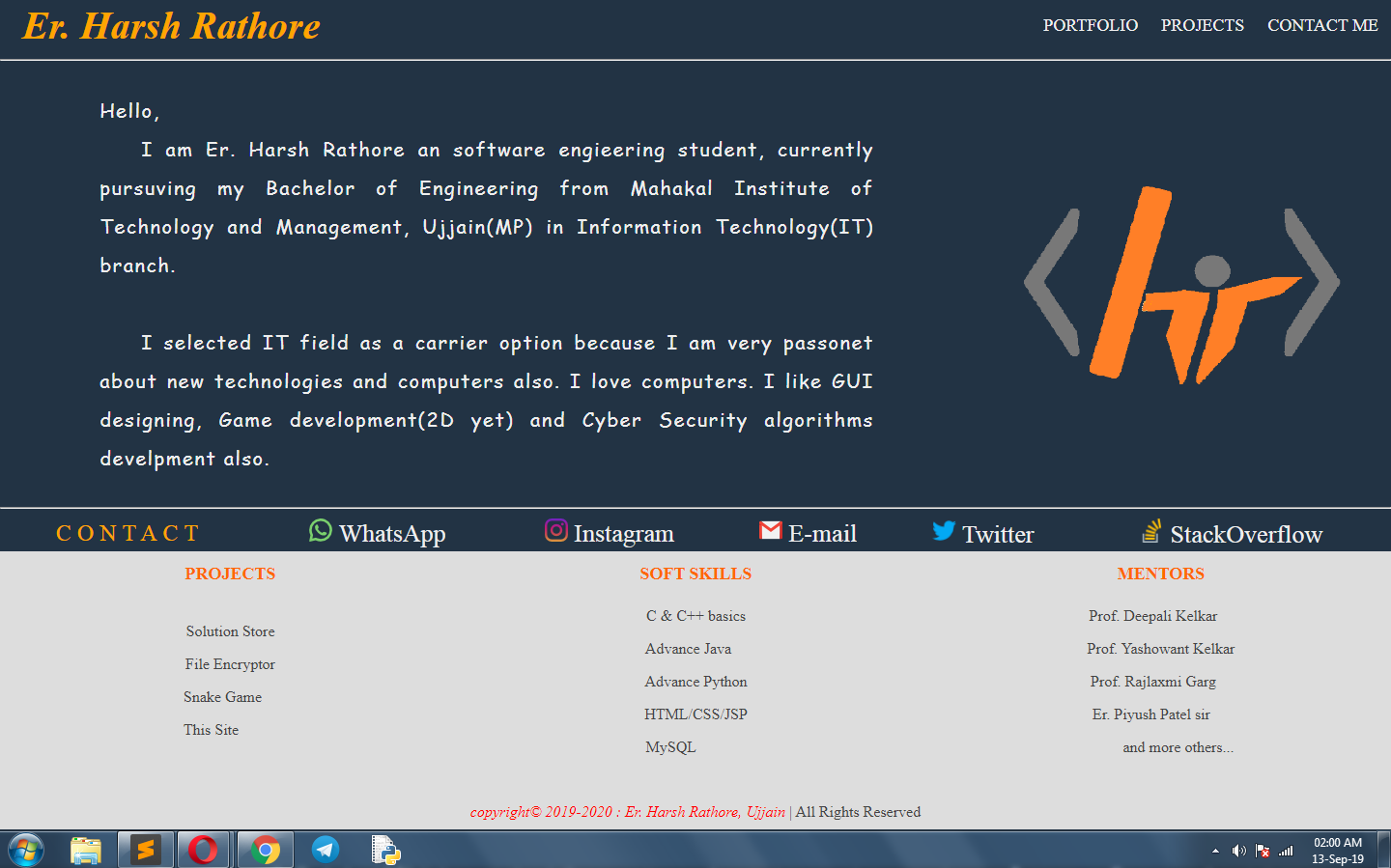The height and width of the screenshot is (868, 1391).
Task: Open the PORTFOLIO navigation item
Action: point(1090,25)
